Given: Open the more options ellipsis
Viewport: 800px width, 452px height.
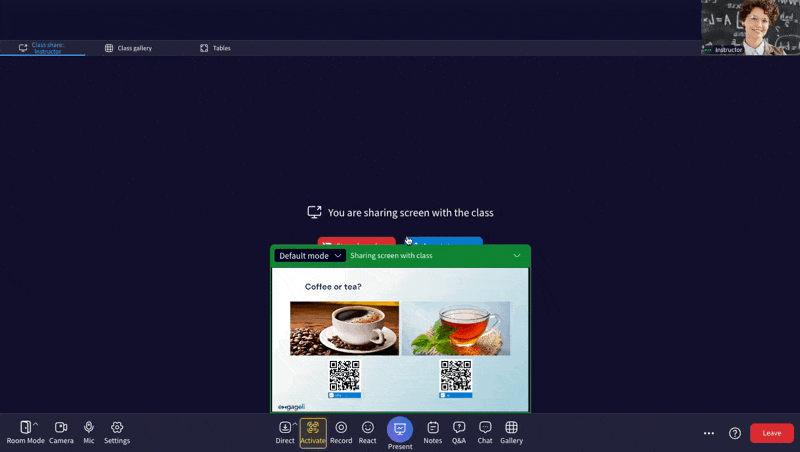Looking at the screenshot, I should point(709,433).
